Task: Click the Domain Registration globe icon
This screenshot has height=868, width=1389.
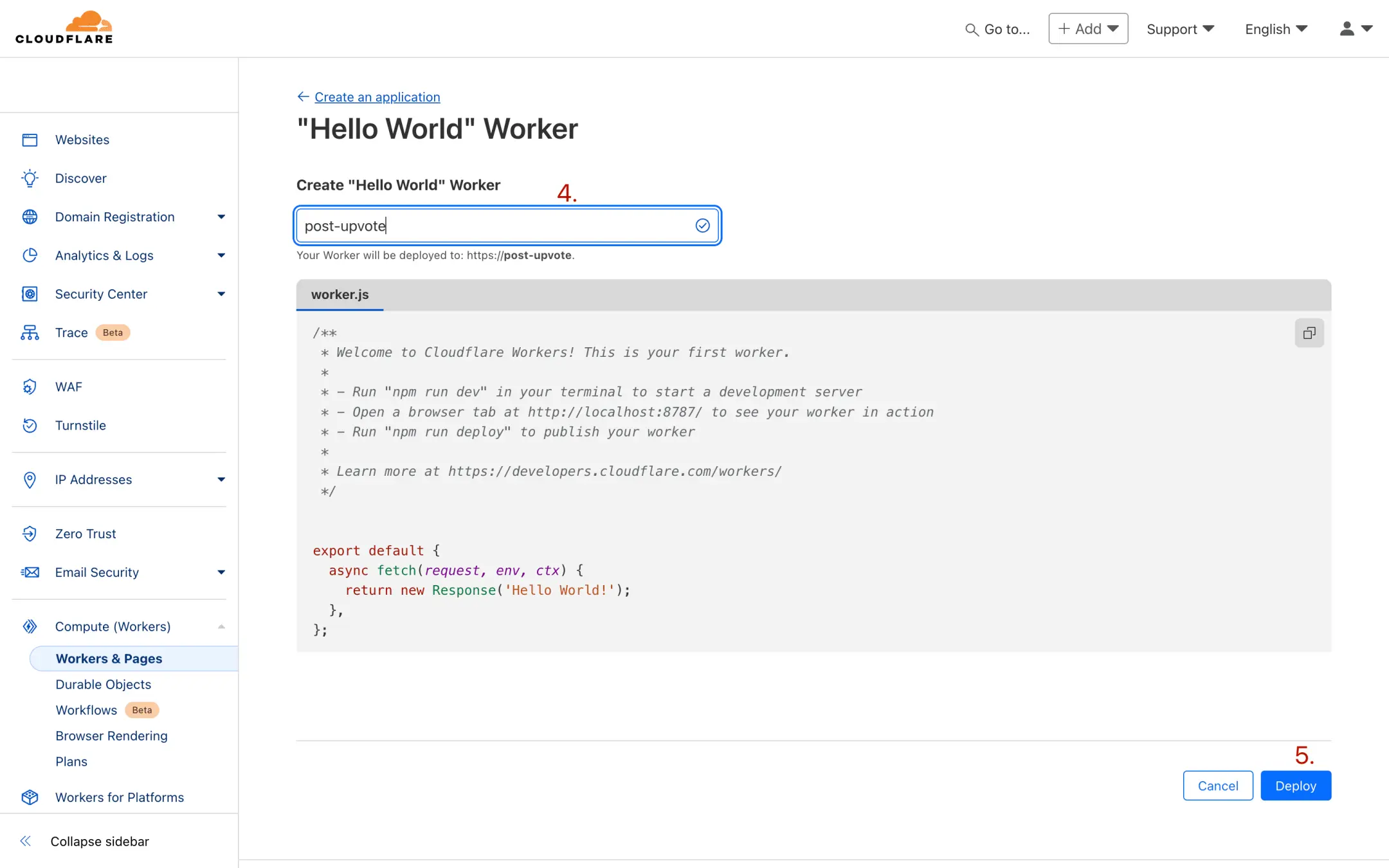Action: (30, 217)
